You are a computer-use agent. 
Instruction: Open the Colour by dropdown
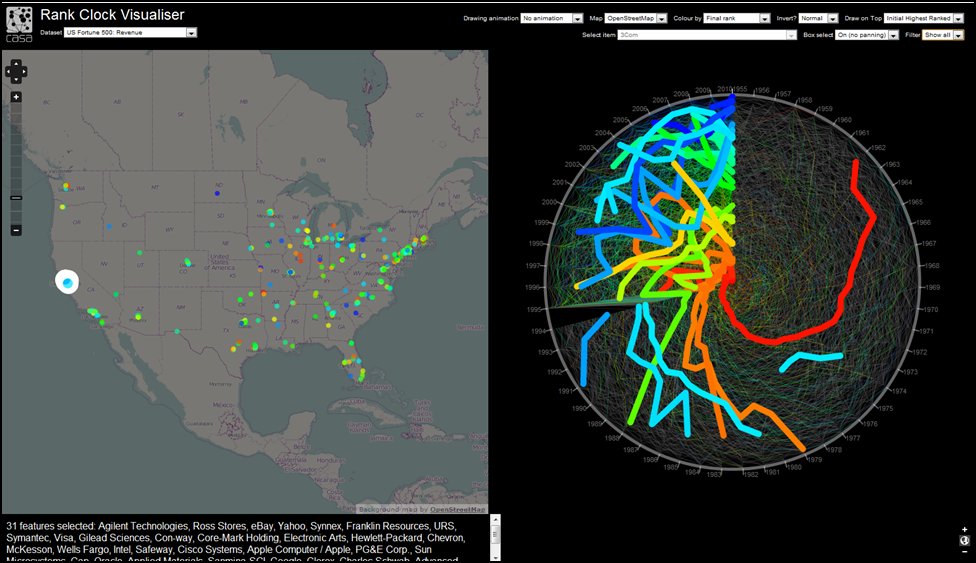point(737,19)
